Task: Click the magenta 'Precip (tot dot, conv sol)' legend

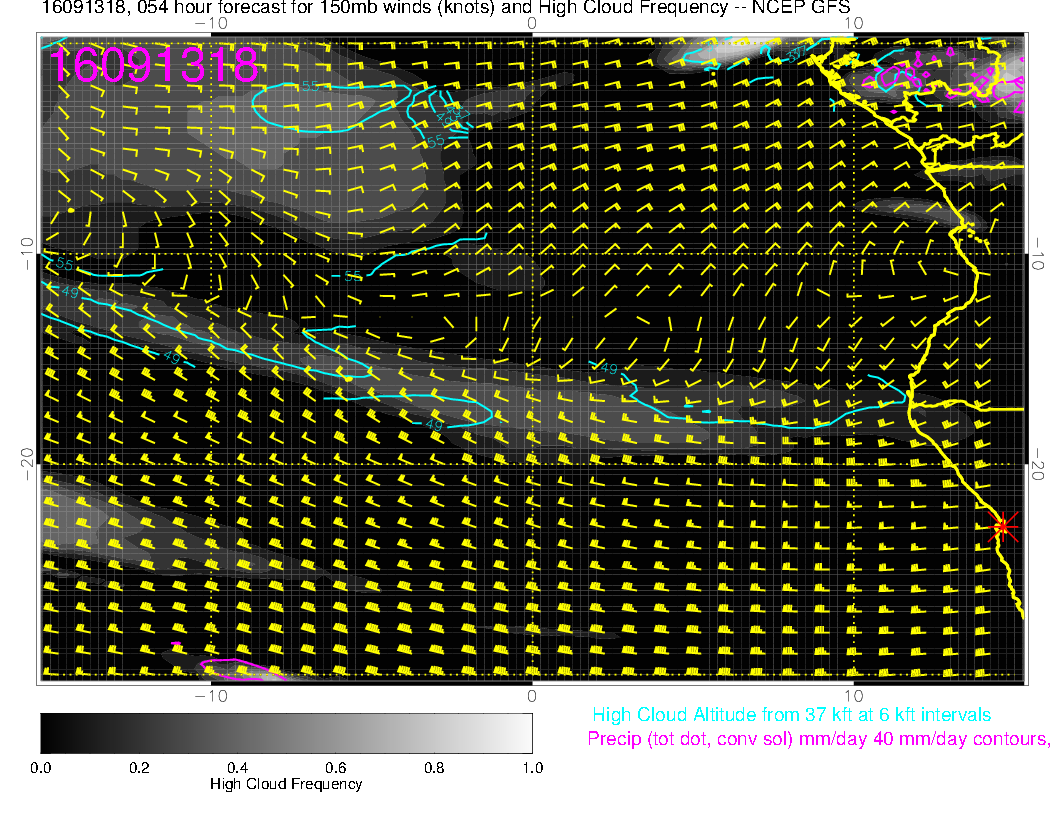Action: [818, 739]
